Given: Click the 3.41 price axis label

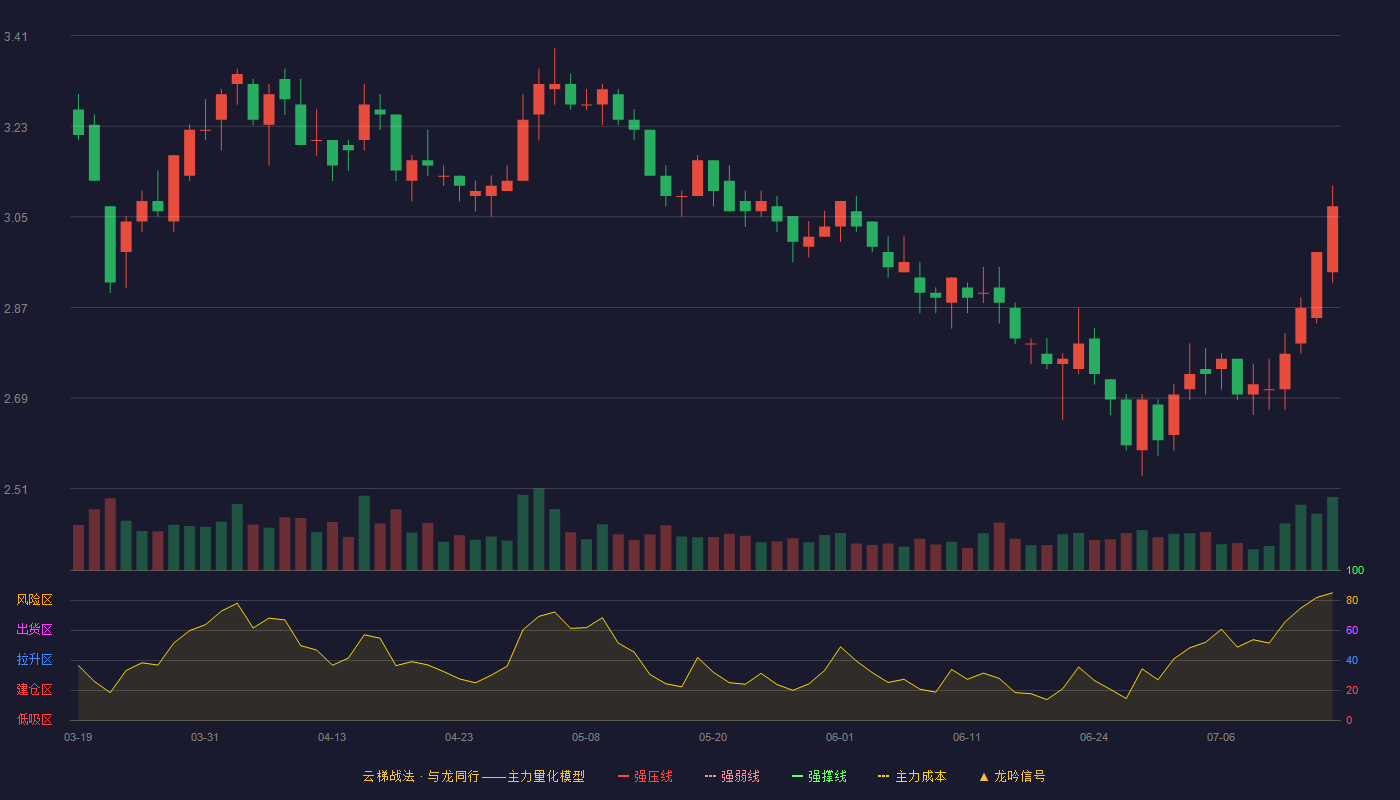Looking at the screenshot, I should [x=16, y=37].
